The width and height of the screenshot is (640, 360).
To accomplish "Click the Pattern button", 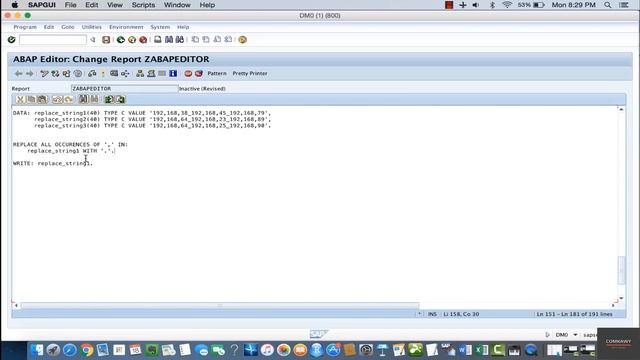I will (217, 73).
